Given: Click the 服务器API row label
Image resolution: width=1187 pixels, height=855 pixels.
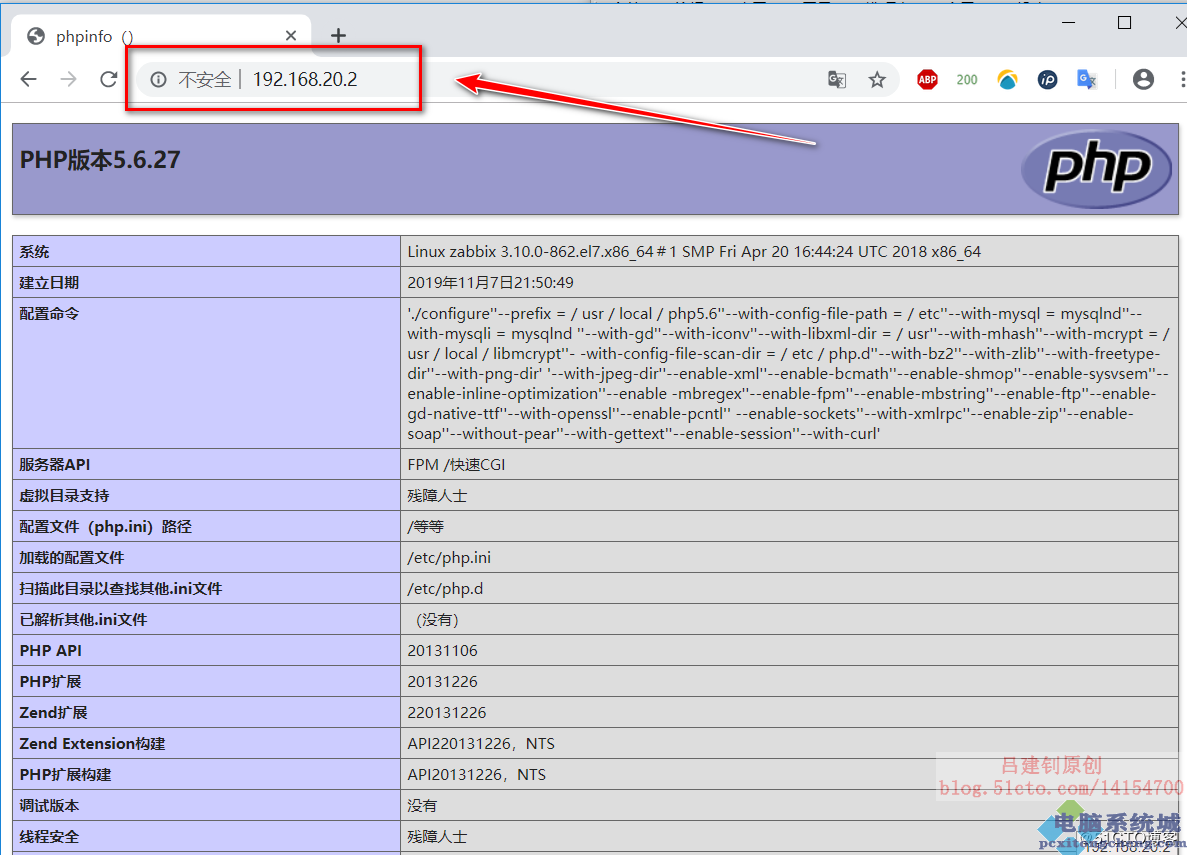Looking at the screenshot, I should coord(55,464).
